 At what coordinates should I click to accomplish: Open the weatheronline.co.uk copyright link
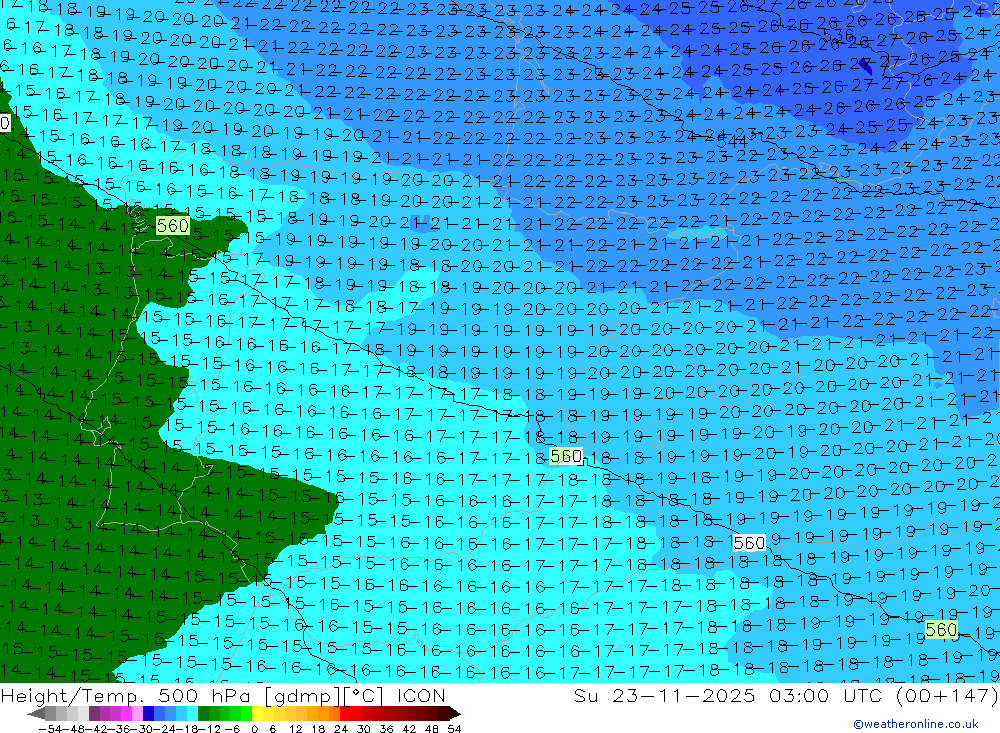[x=916, y=724]
